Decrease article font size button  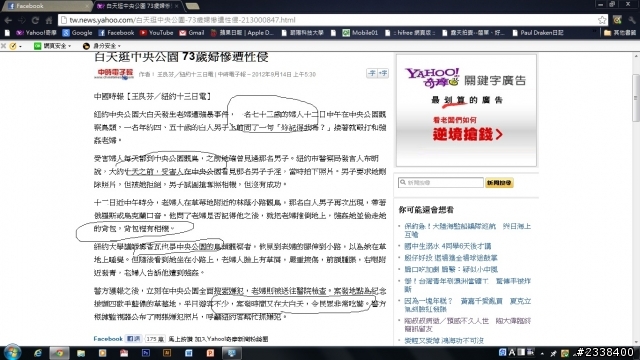coord(372,73)
